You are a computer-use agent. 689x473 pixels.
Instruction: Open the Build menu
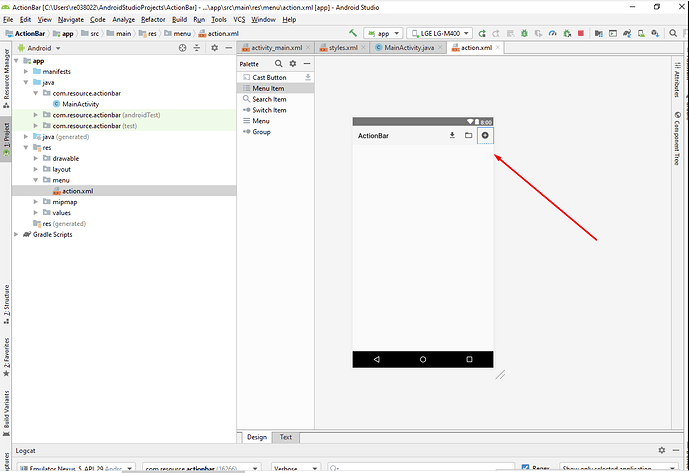[x=179, y=19]
